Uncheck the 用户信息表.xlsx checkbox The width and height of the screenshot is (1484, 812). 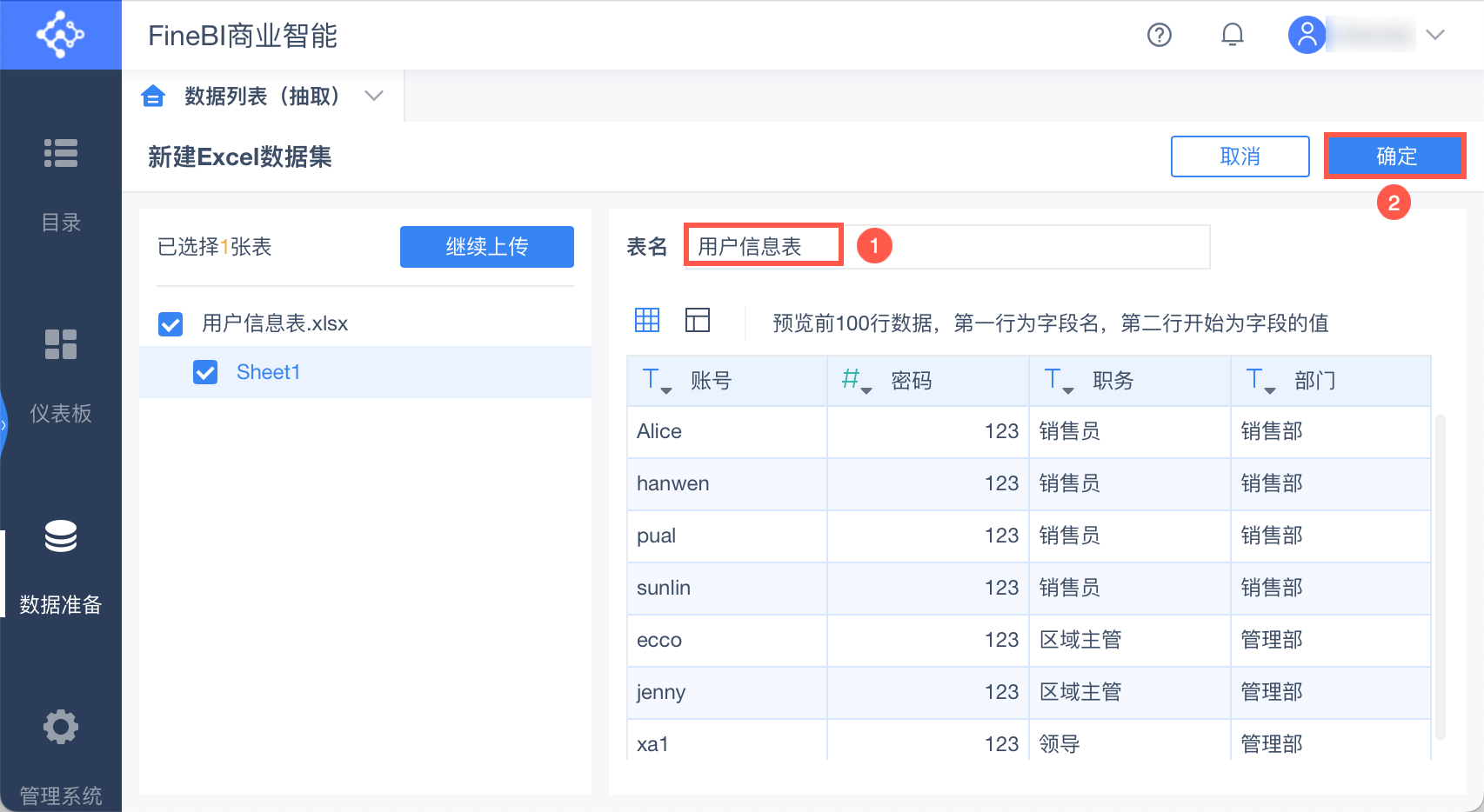coord(170,324)
